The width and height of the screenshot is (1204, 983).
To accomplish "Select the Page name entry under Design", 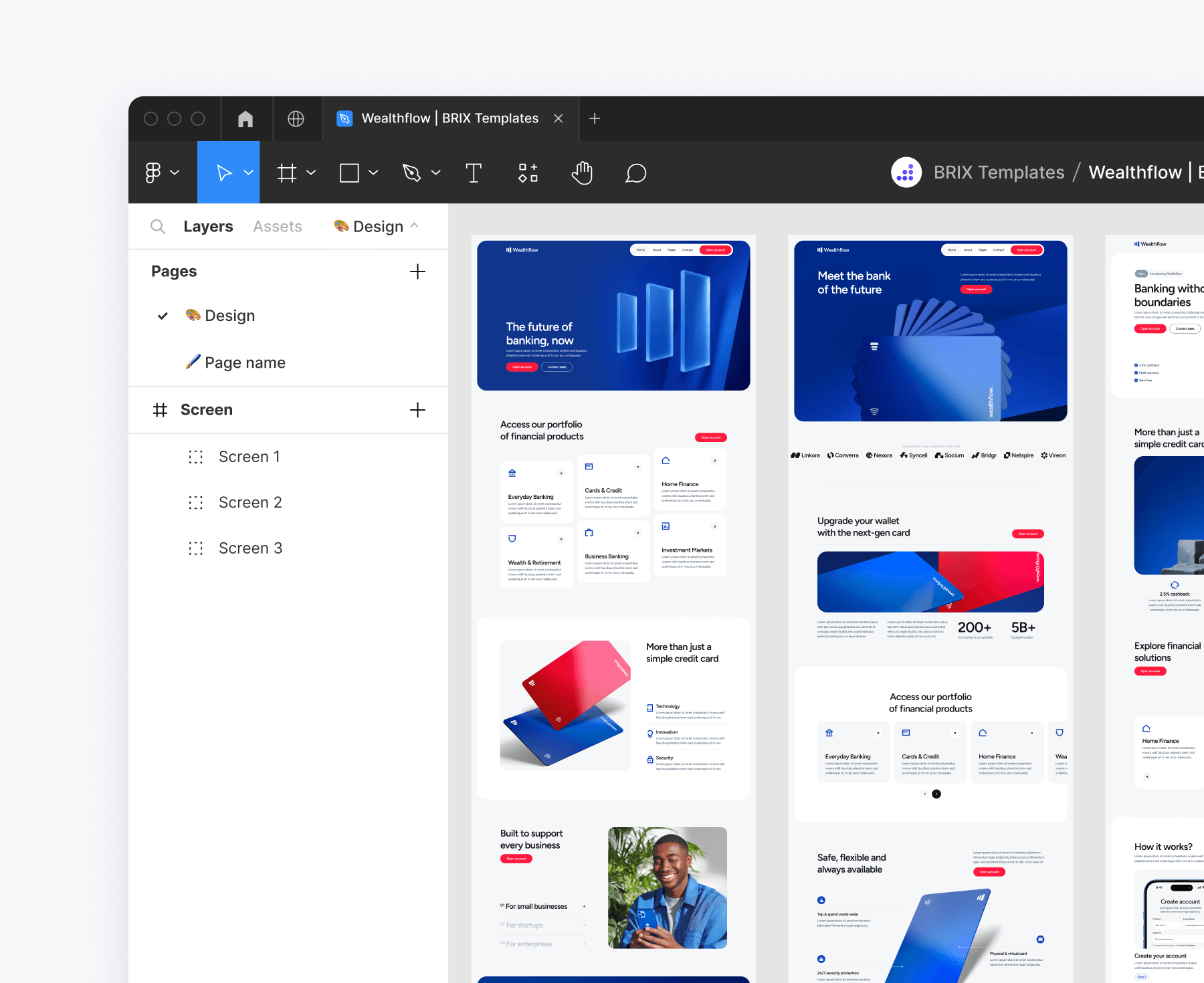I will [x=245, y=362].
